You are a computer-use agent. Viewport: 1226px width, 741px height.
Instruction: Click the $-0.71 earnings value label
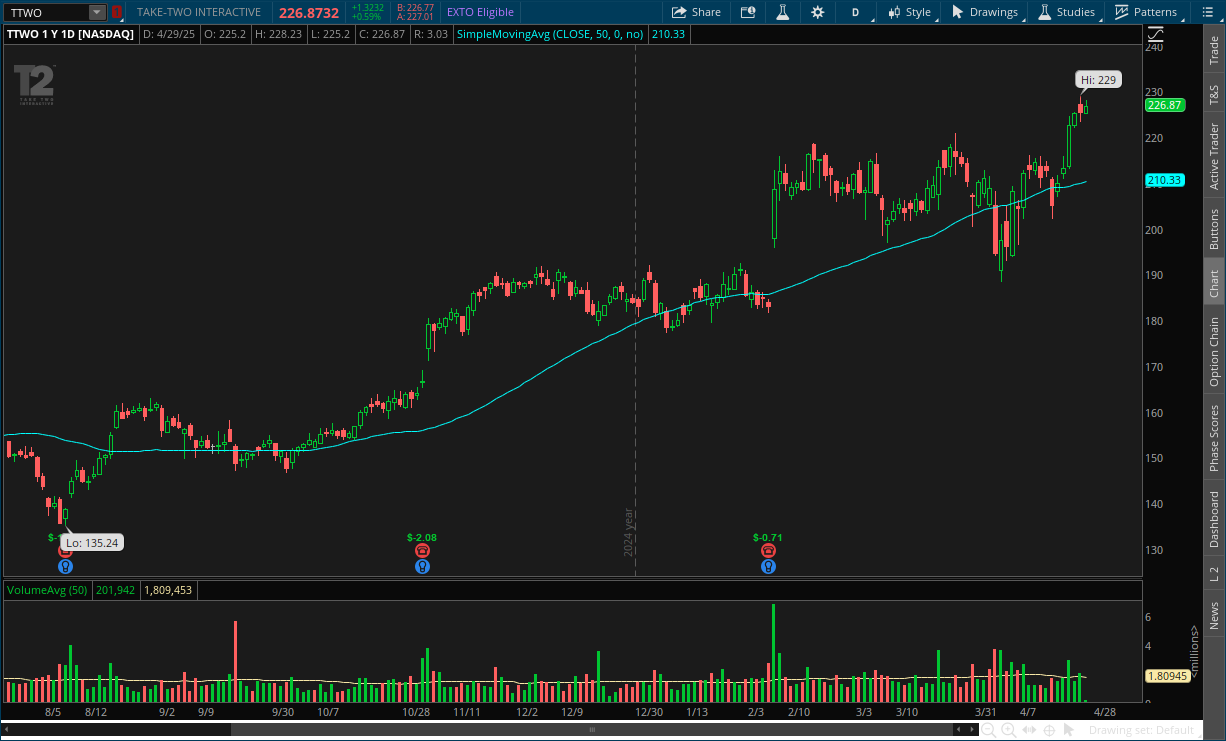pos(768,537)
